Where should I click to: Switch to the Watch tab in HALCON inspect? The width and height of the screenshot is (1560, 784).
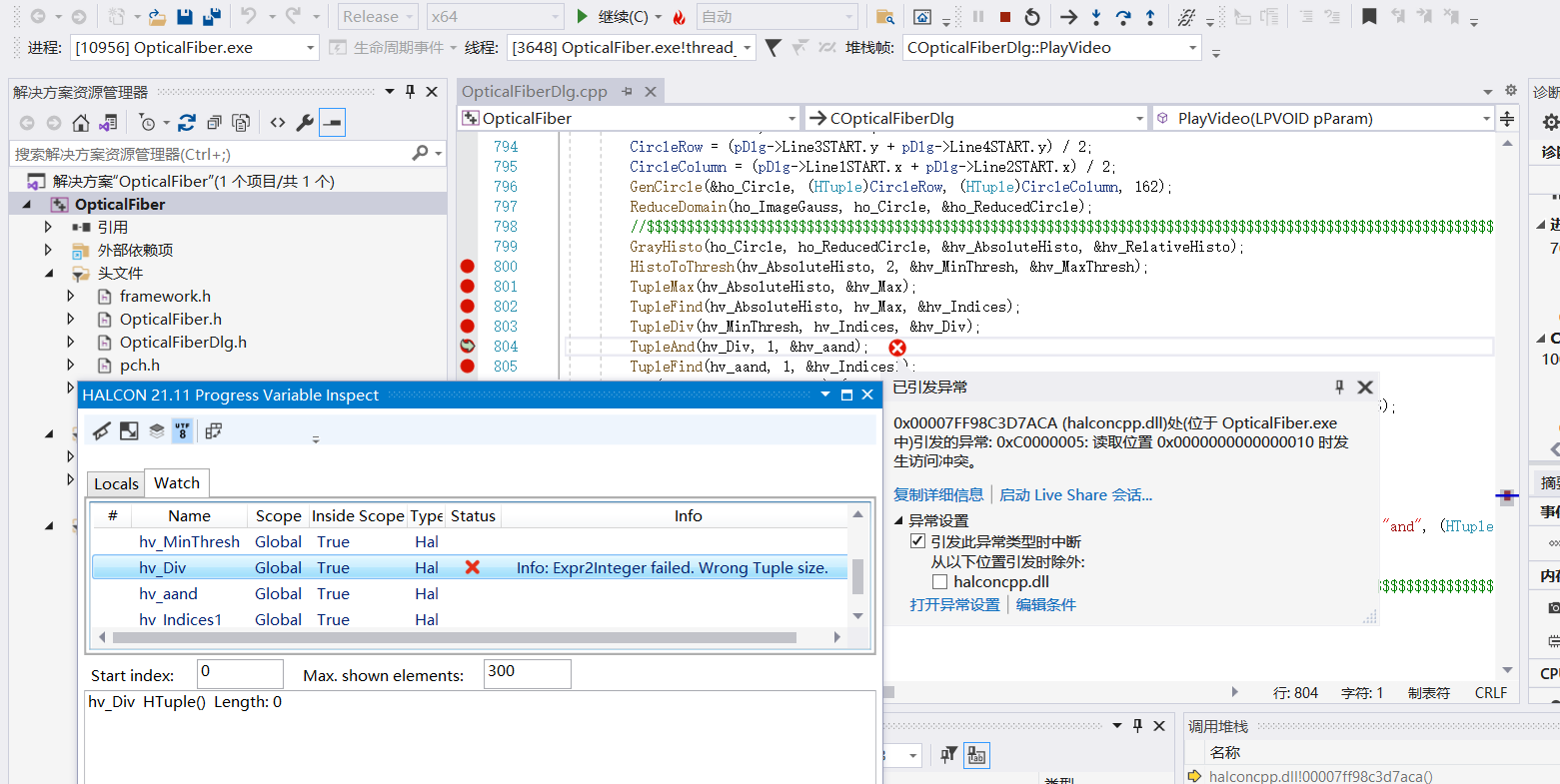click(x=177, y=482)
